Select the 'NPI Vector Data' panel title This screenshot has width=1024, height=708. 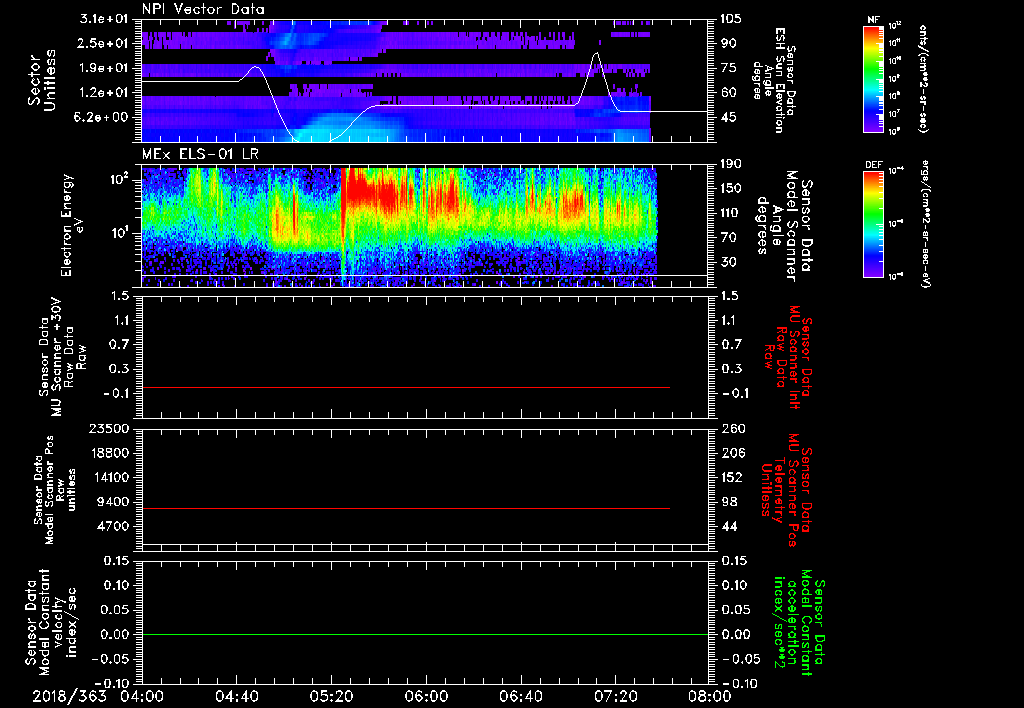point(203,9)
